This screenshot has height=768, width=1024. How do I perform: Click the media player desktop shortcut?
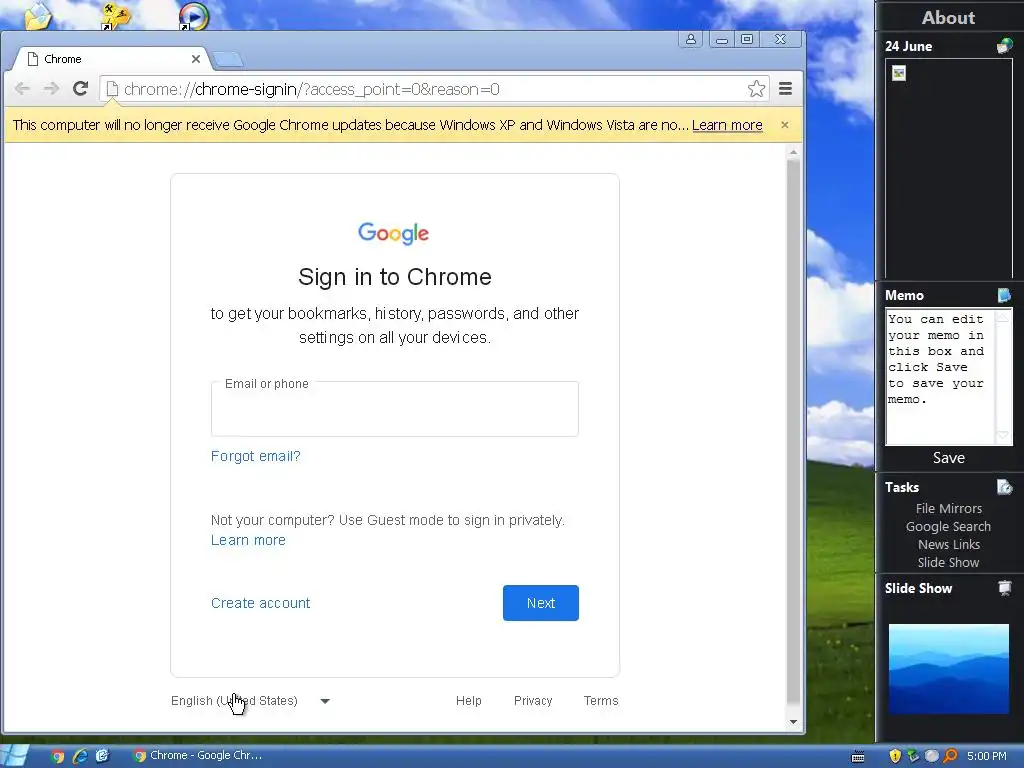(x=193, y=16)
